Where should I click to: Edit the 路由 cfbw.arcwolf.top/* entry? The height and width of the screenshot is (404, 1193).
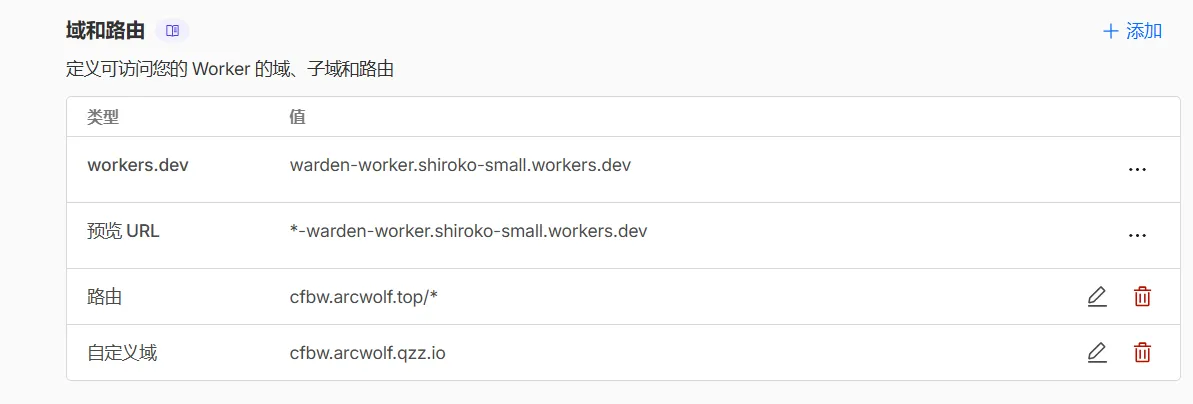1097,297
